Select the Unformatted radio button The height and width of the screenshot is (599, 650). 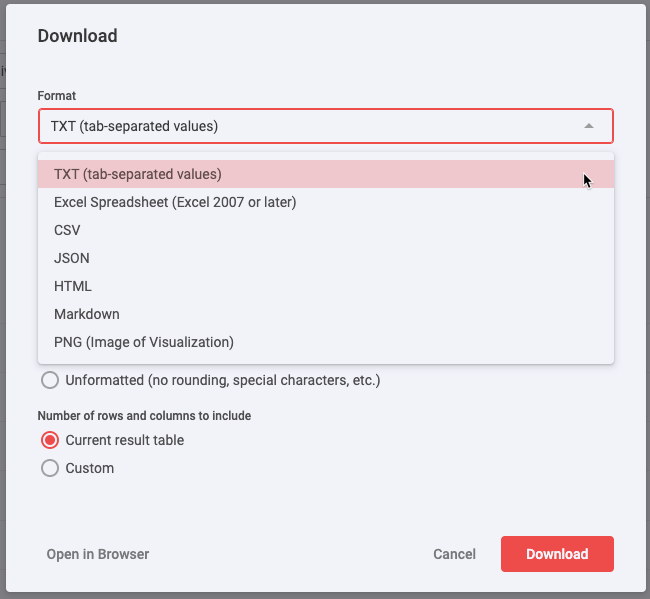[x=50, y=380]
